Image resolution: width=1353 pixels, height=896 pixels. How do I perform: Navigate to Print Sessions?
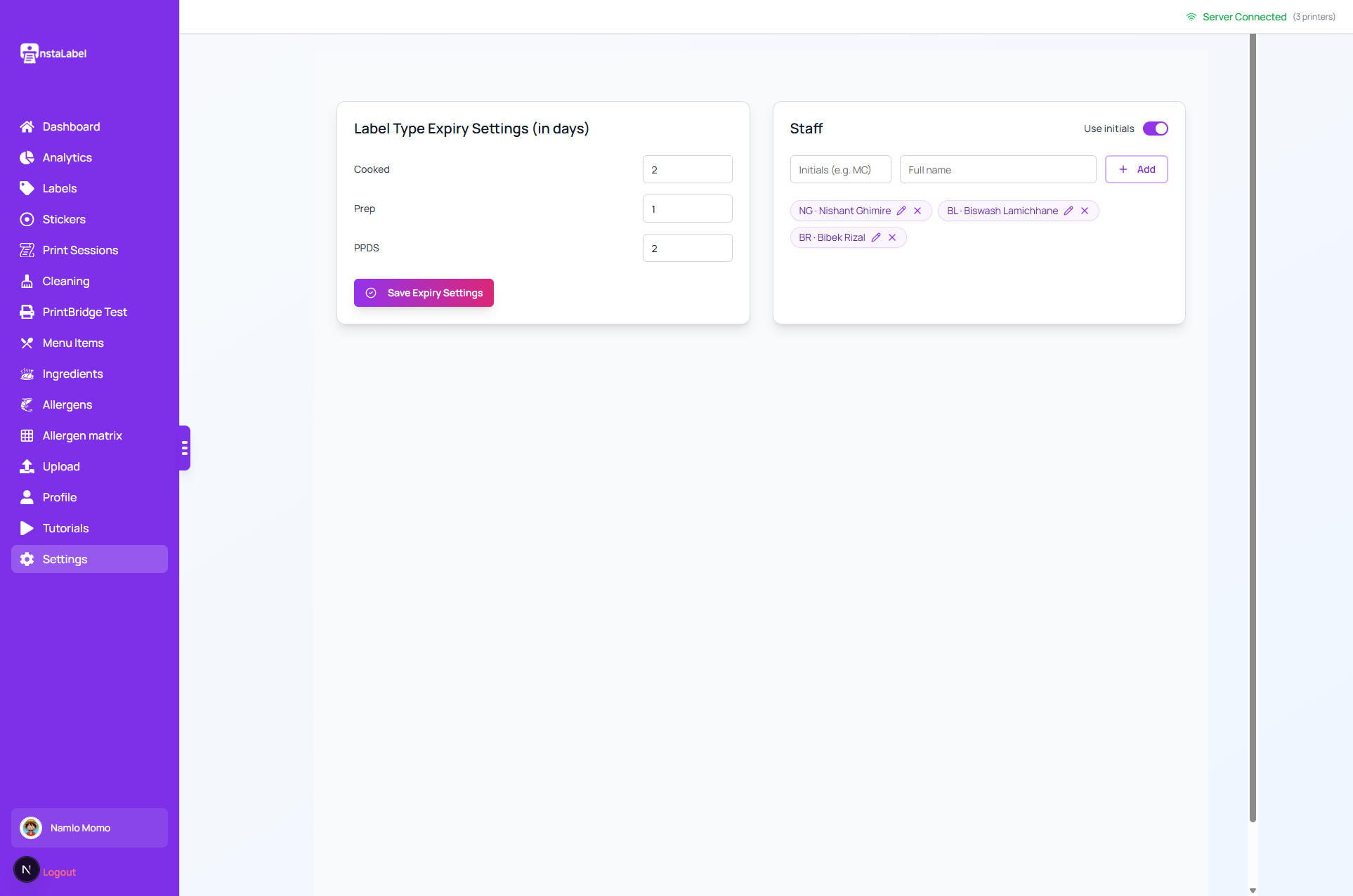[89, 250]
